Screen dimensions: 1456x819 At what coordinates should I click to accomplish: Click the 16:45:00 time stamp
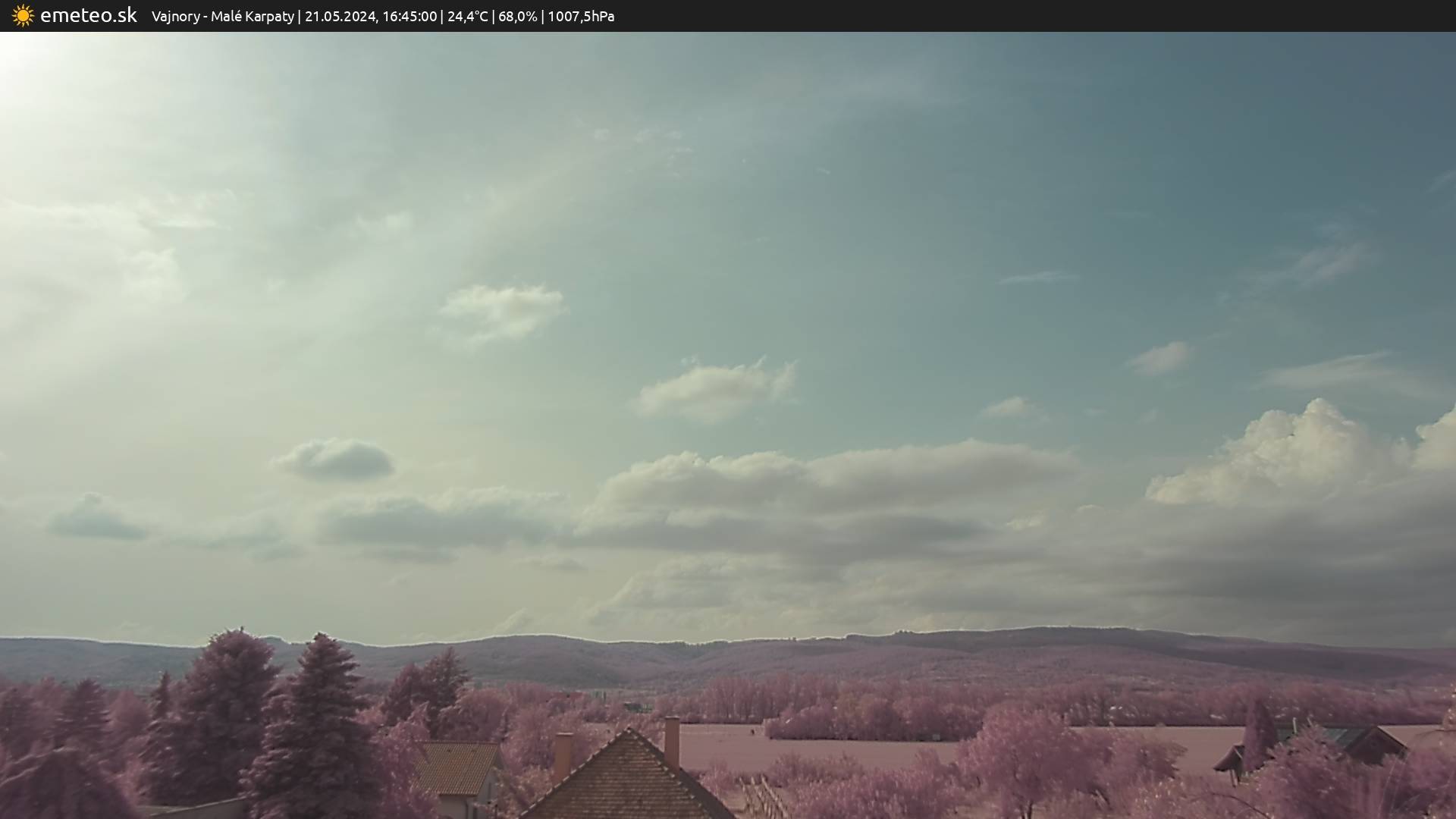tap(409, 17)
